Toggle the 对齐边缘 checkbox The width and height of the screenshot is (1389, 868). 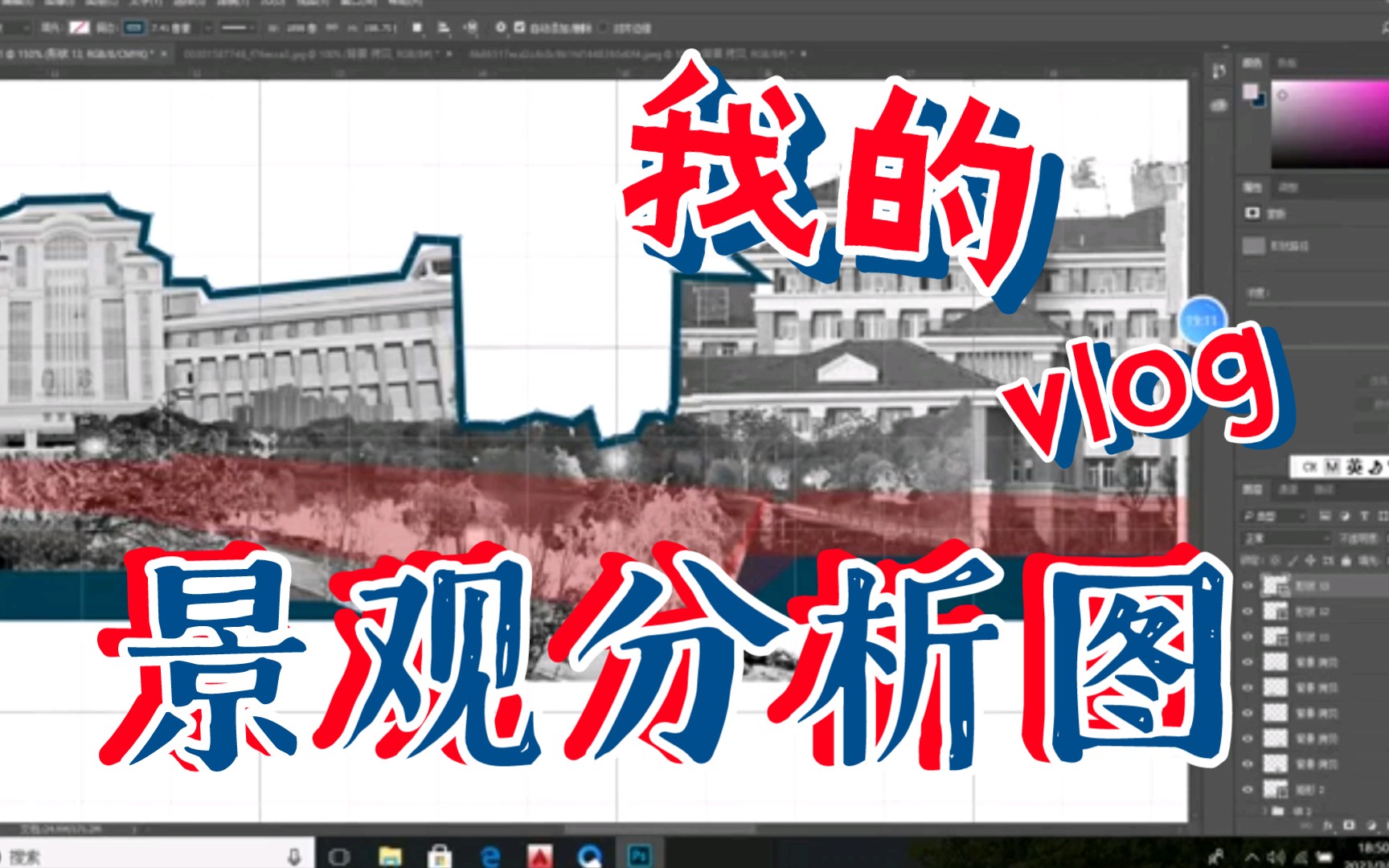[604, 28]
